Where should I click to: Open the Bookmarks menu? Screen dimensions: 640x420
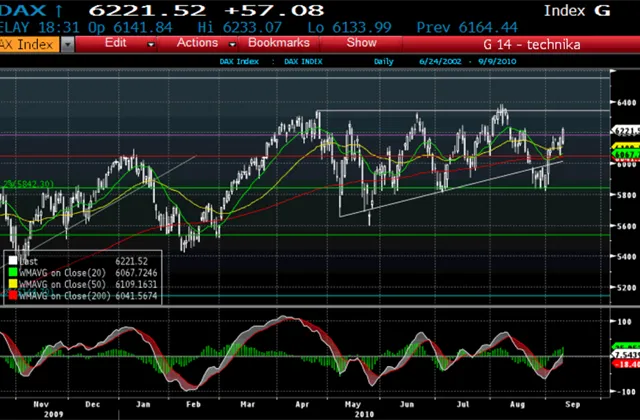coord(279,43)
